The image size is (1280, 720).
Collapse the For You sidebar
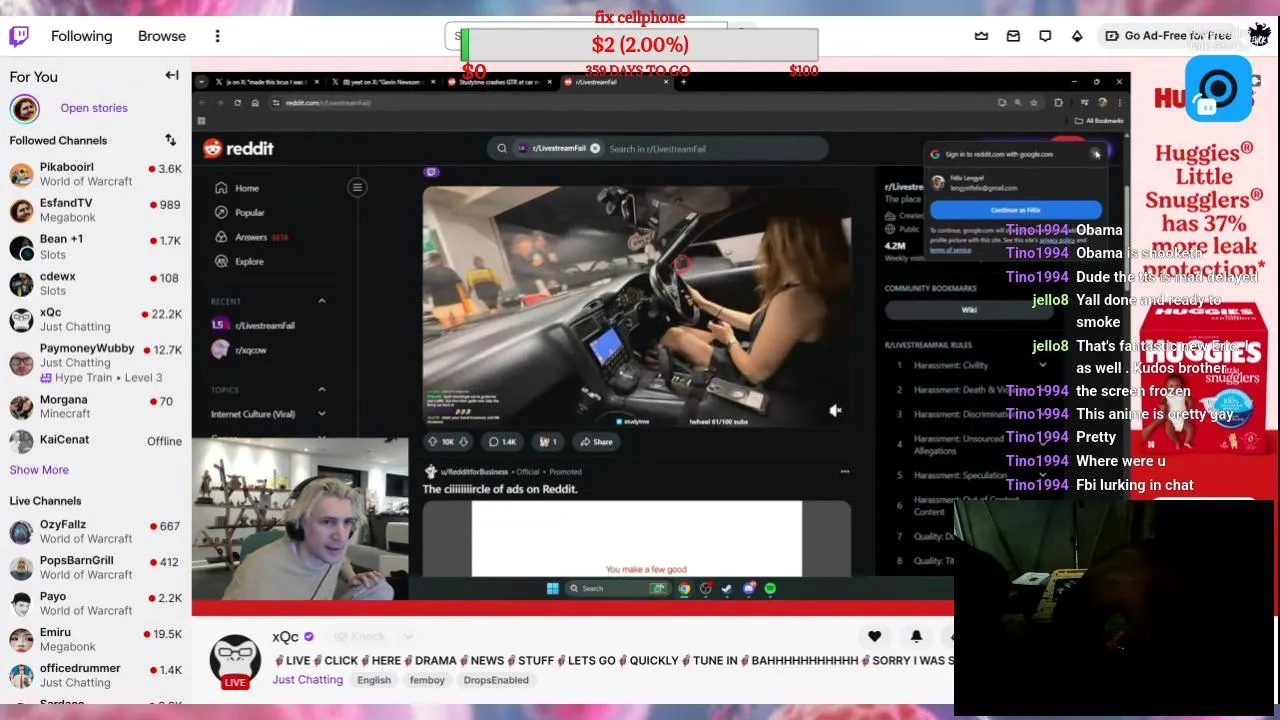(172, 76)
